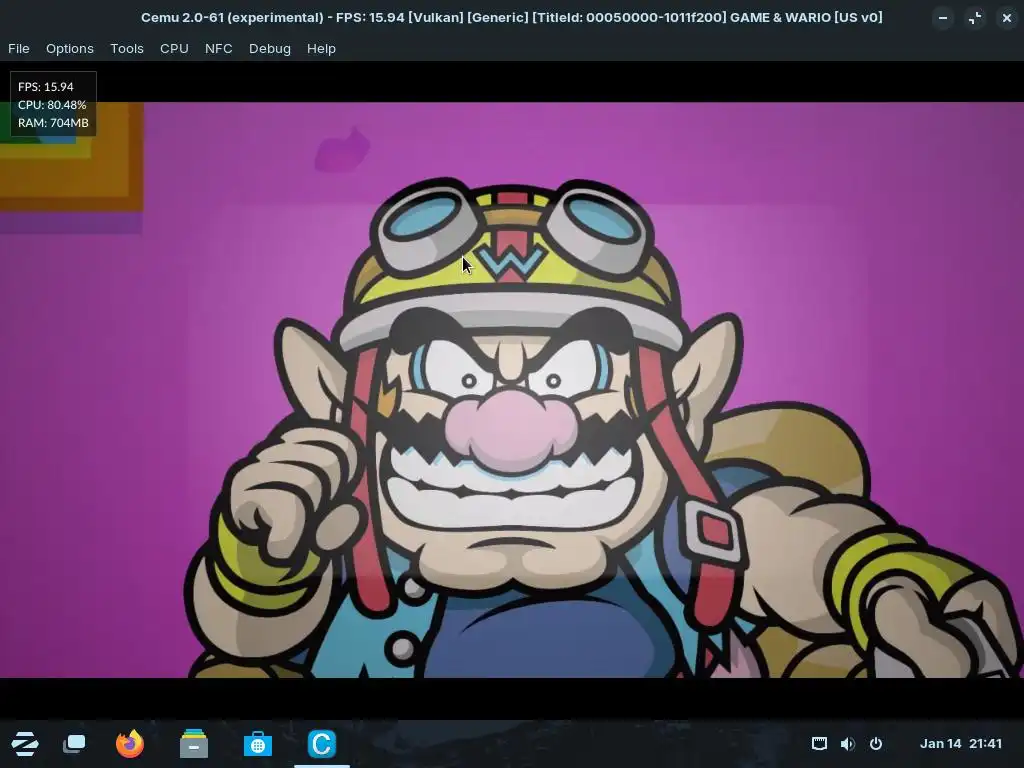Open the Tools menu
This screenshot has height=768, width=1024.
pos(127,48)
